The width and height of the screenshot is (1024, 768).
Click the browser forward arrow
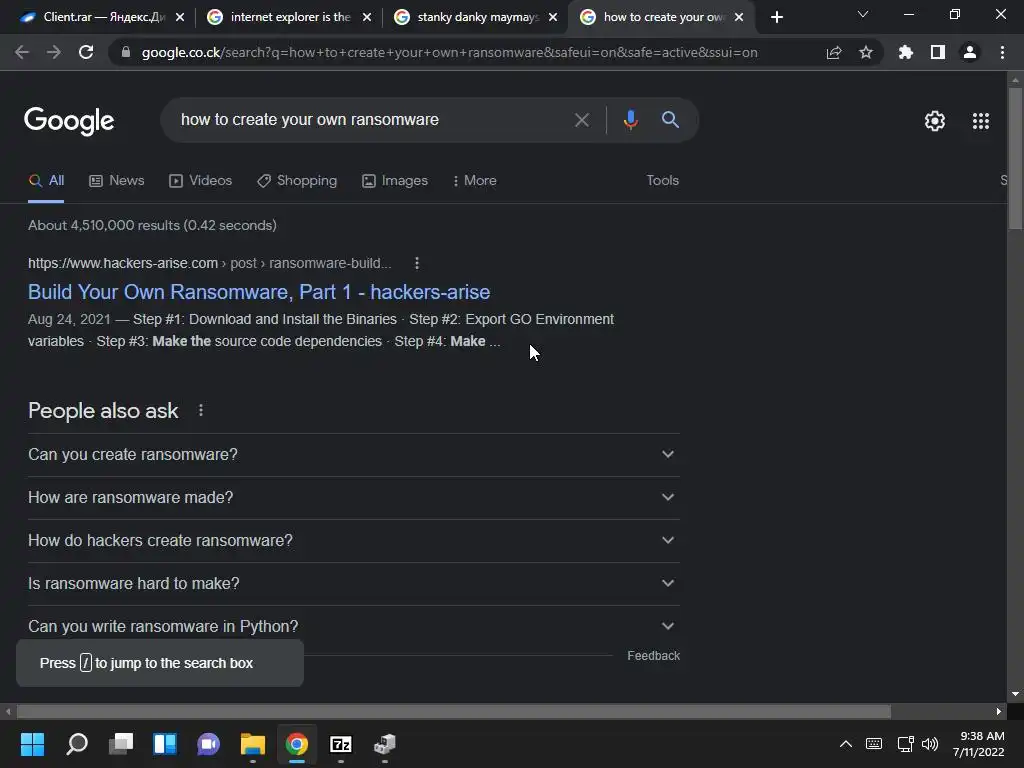[x=54, y=52]
